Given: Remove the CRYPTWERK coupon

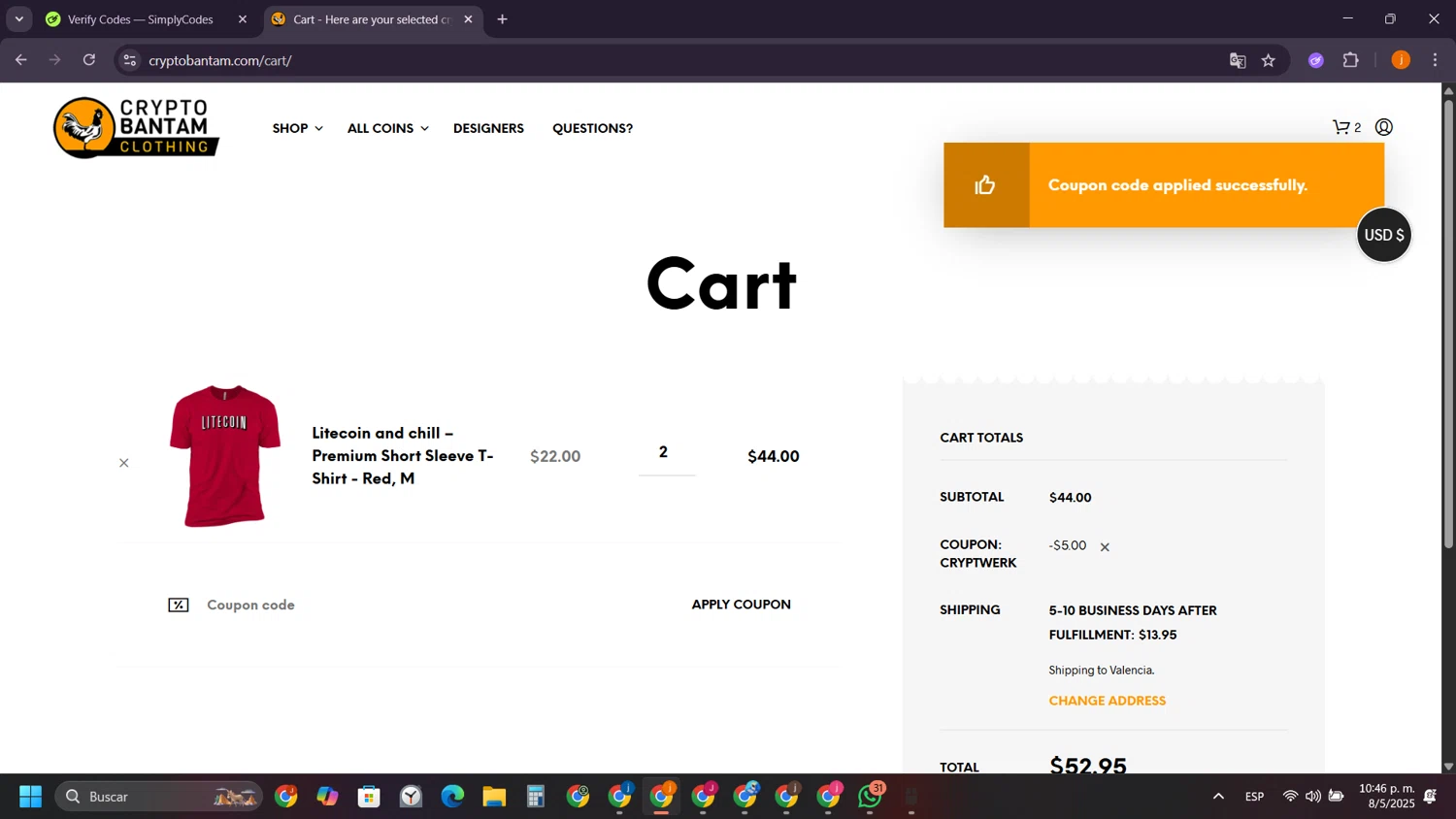Looking at the screenshot, I should pyautogui.click(x=1105, y=547).
